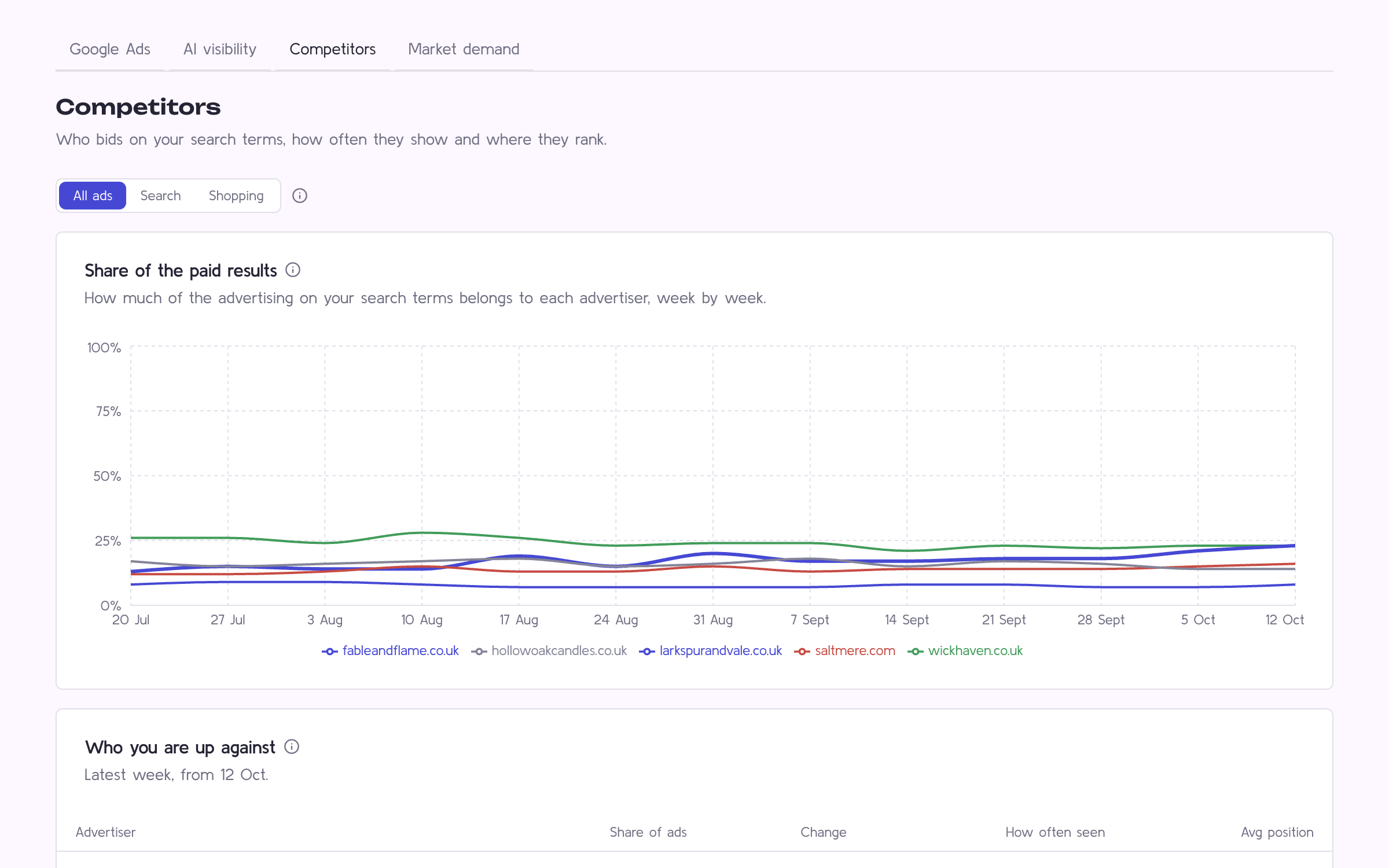This screenshot has width=1389, height=868.
Task: Click info icon next to Share of the paid results
Action: coord(293,270)
